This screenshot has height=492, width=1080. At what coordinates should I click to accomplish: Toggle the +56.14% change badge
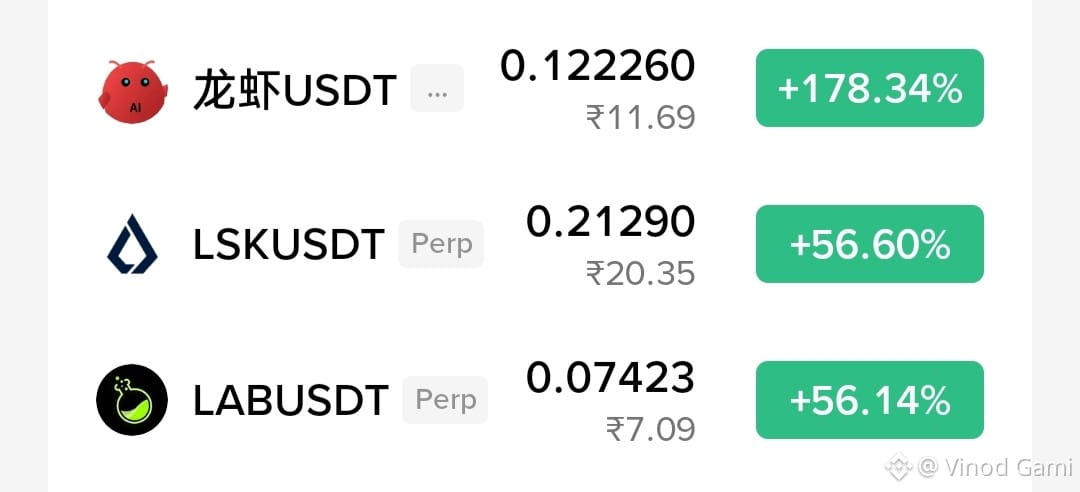pos(870,400)
